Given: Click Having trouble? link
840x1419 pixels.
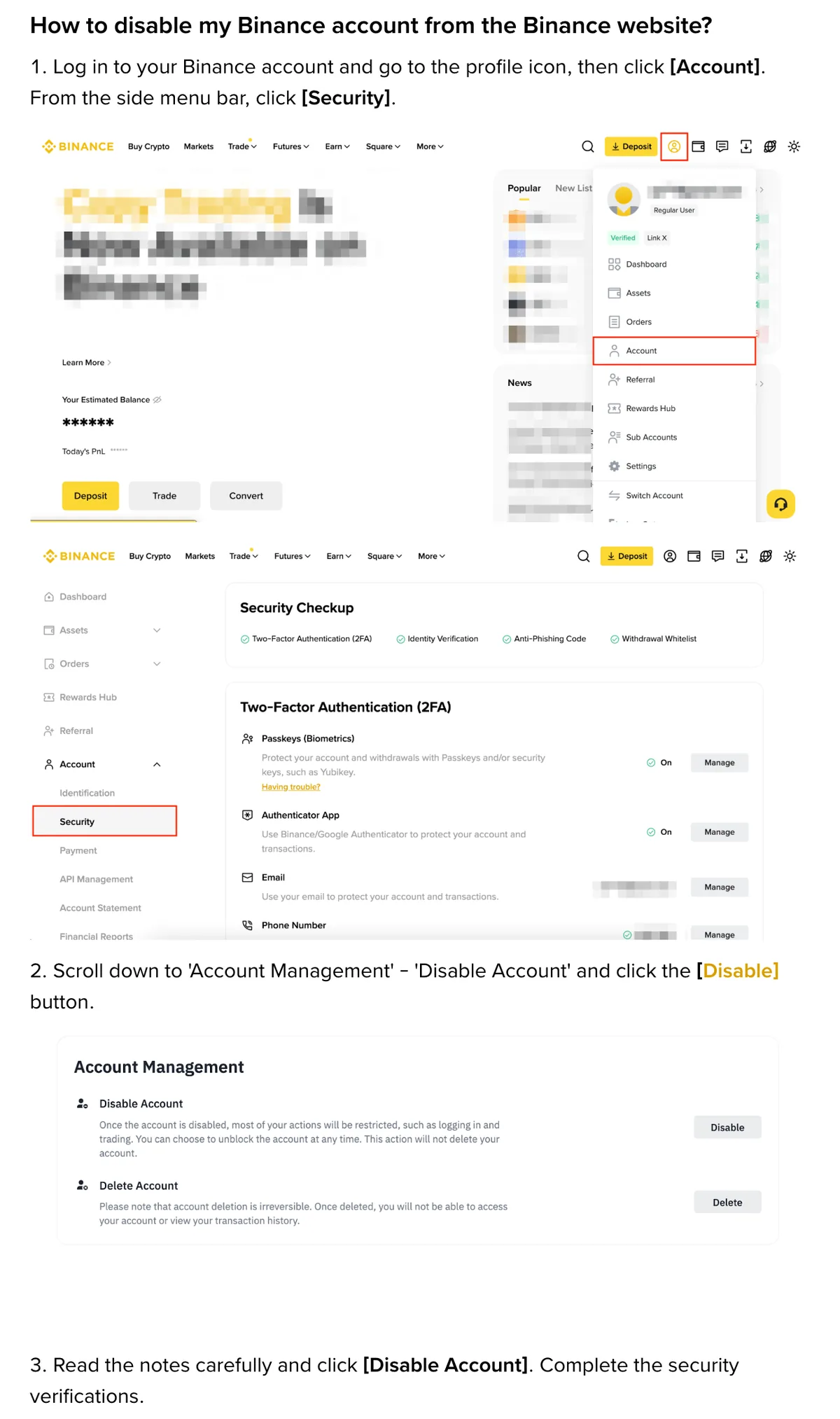Looking at the screenshot, I should [x=291, y=787].
